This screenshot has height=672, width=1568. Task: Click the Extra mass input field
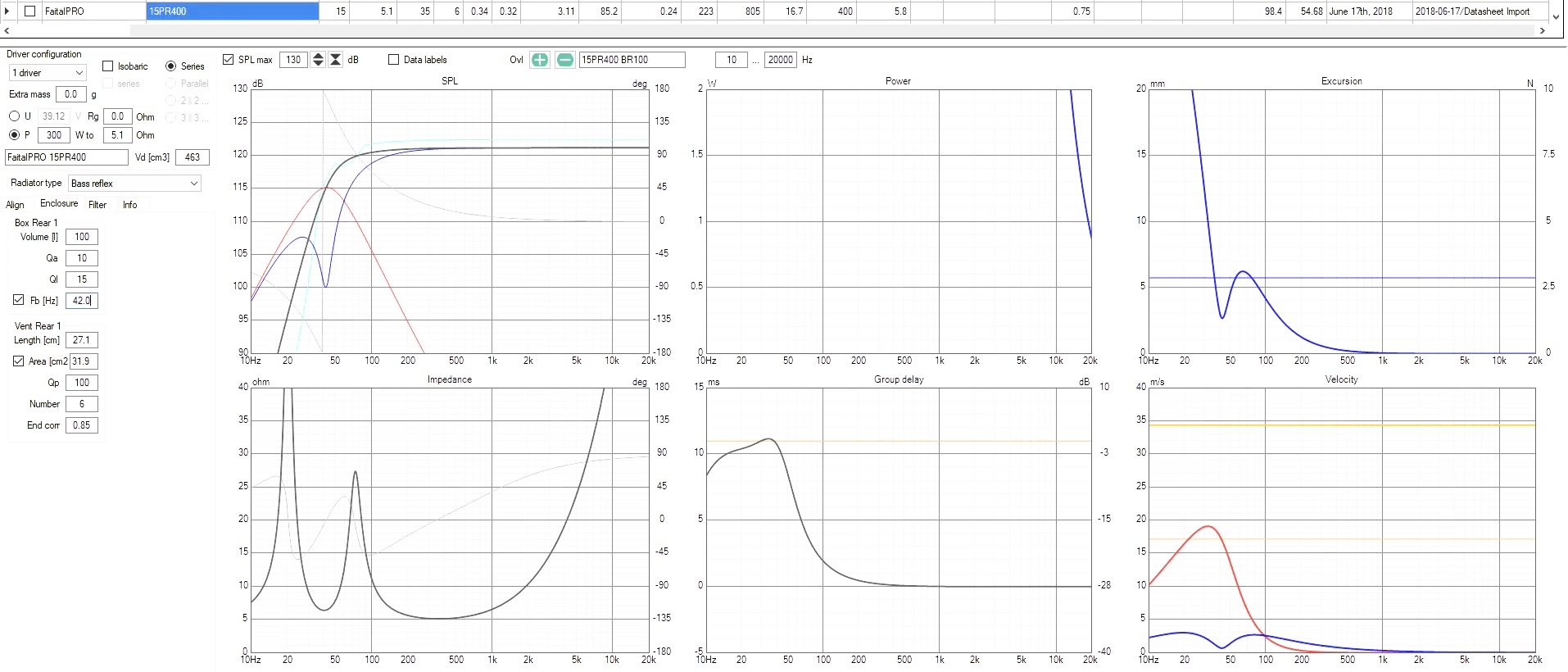71,94
